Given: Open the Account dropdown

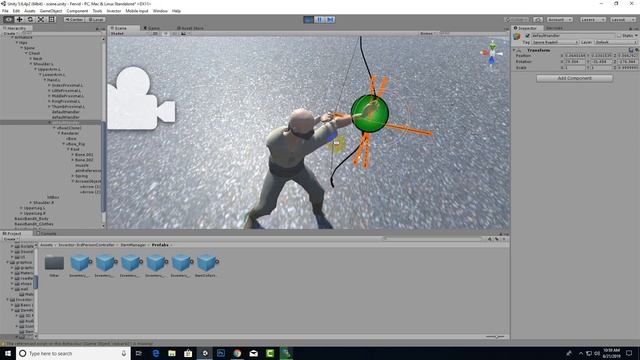Looking at the screenshot, I should [x=559, y=20].
